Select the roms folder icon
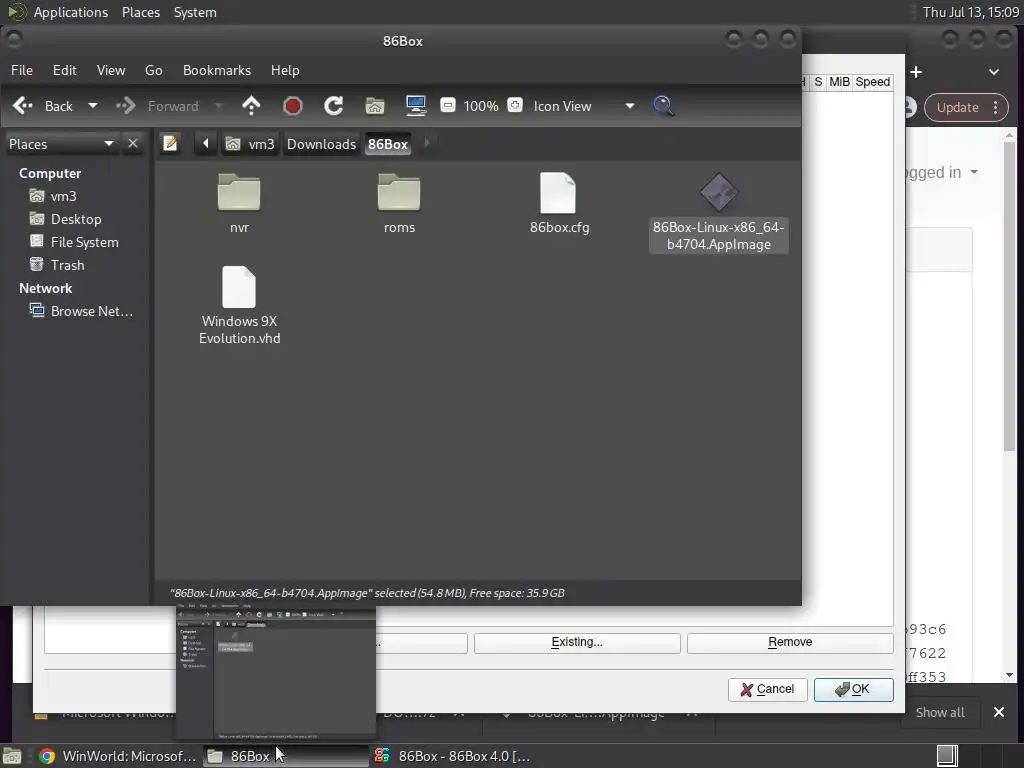 [399, 193]
